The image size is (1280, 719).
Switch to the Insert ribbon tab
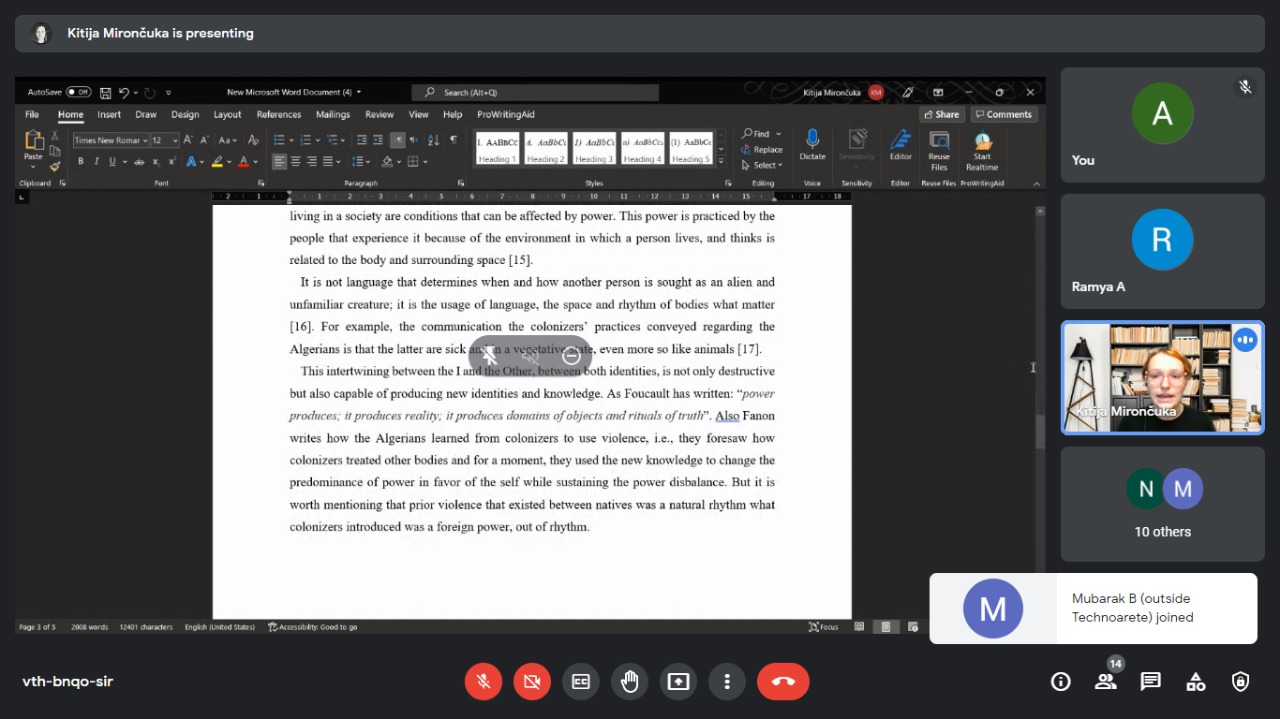(109, 115)
